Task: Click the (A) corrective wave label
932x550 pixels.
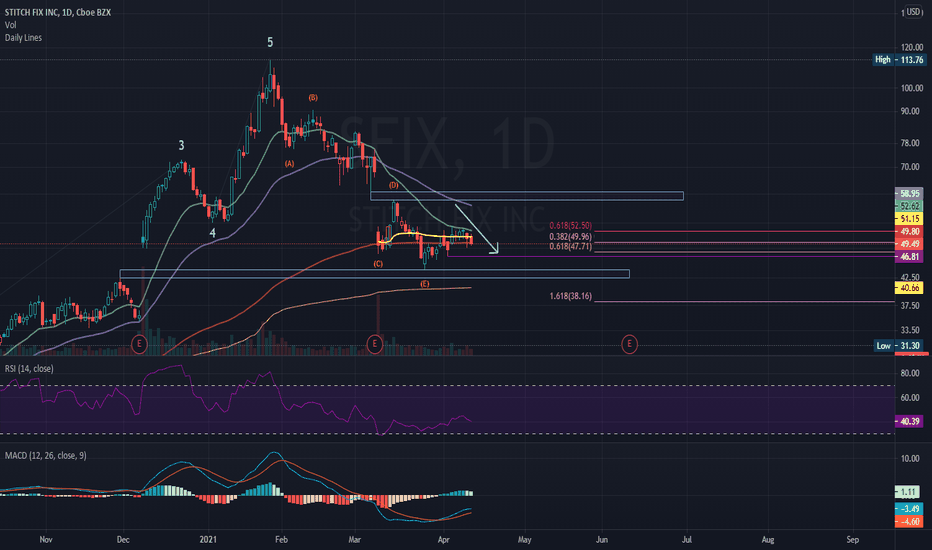Action: pyautogui.click(x=289, y=164)
